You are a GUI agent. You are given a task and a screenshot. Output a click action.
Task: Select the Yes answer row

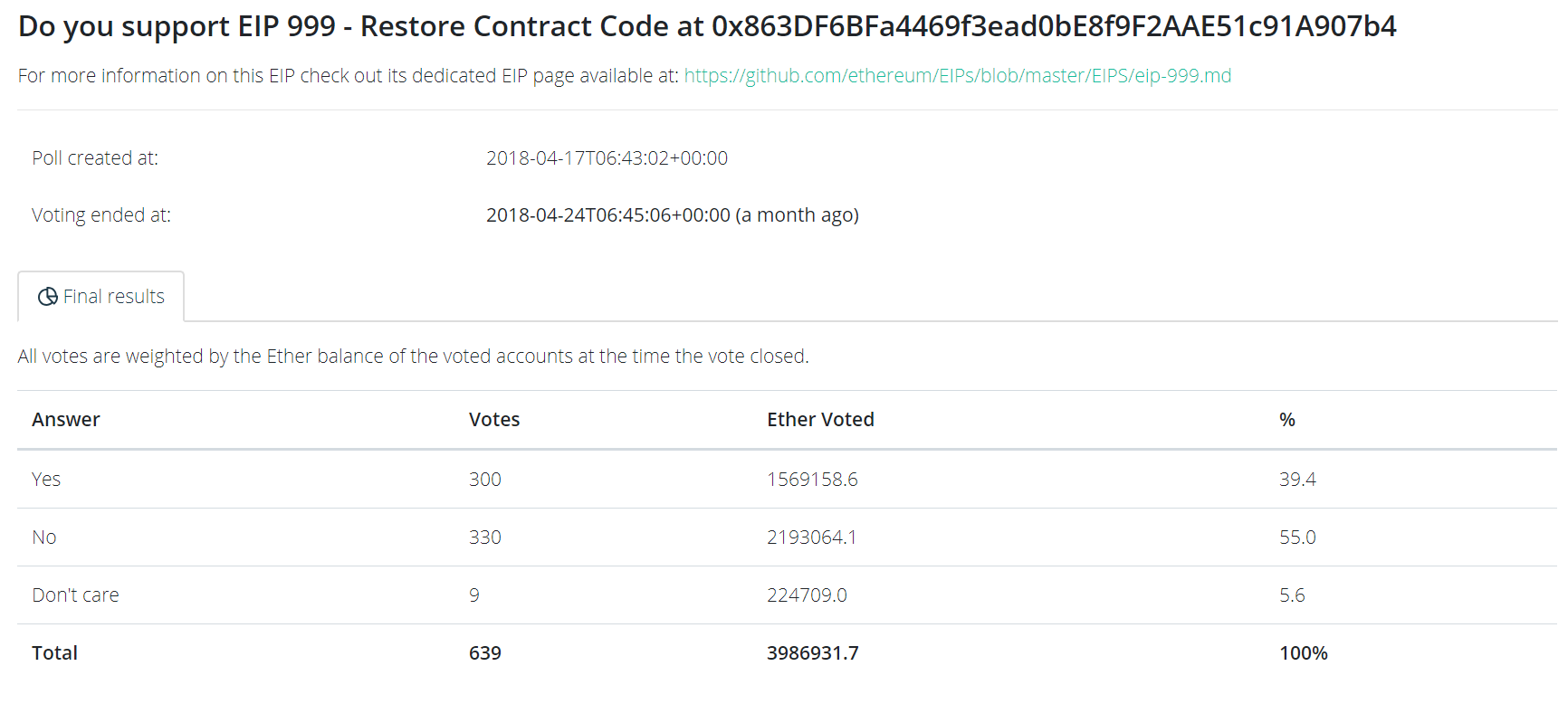click(788, 480)
